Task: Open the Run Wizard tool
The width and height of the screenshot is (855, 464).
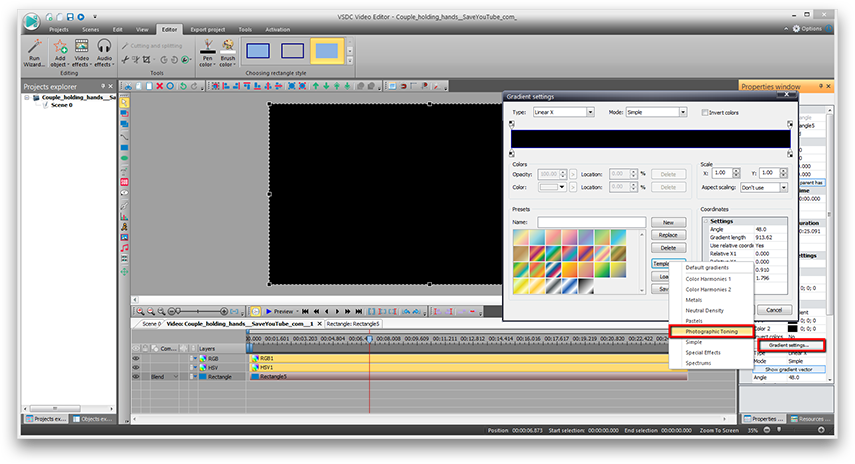Action: point(34,53)
